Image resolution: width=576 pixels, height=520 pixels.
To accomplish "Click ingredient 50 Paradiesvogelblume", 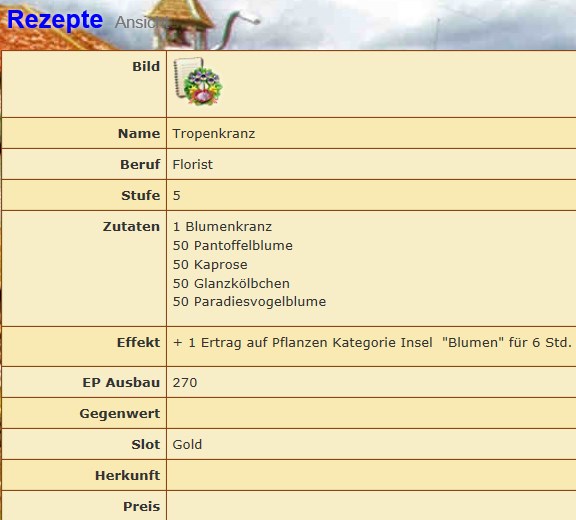I will click(x=249, y=302).
